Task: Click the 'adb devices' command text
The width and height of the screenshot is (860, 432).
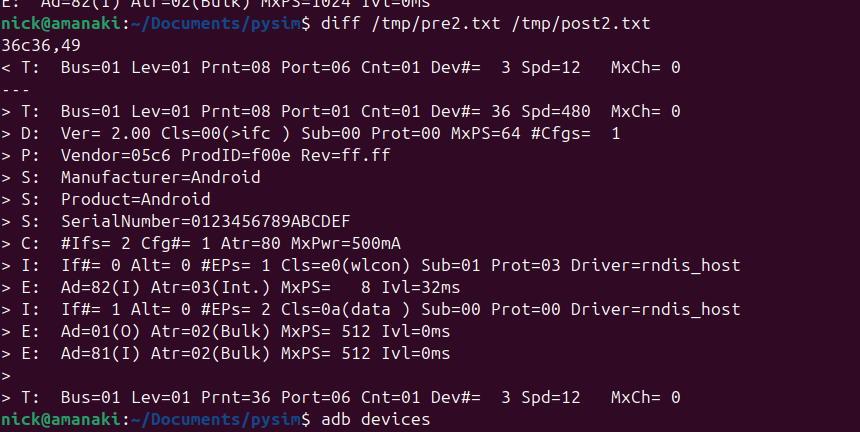Action: [x=376, y=419]
